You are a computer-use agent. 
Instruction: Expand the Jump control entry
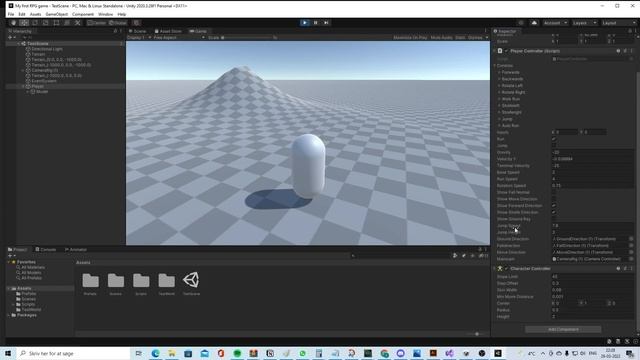[499, 119]
